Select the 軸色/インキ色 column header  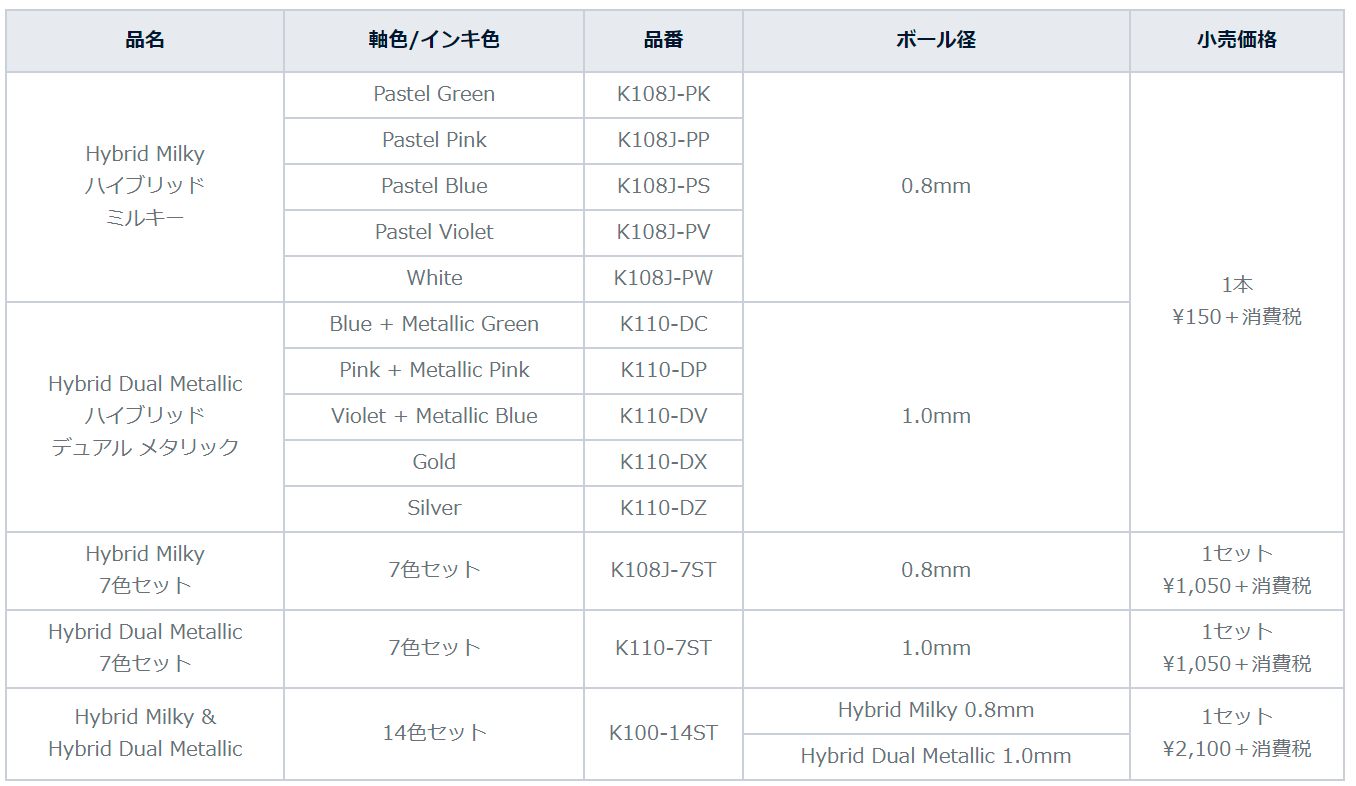[434, 41]
